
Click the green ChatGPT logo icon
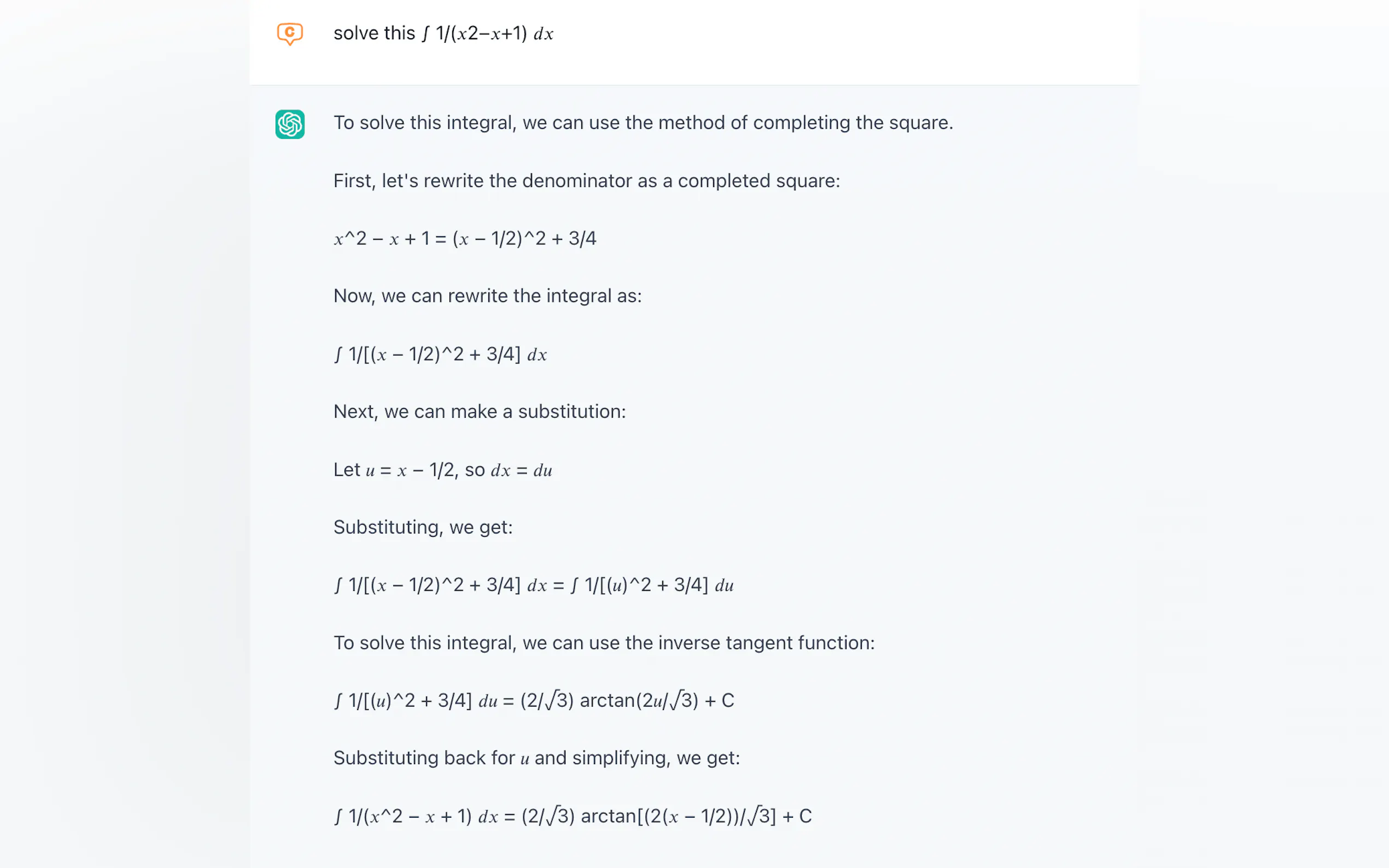[290, 124]
